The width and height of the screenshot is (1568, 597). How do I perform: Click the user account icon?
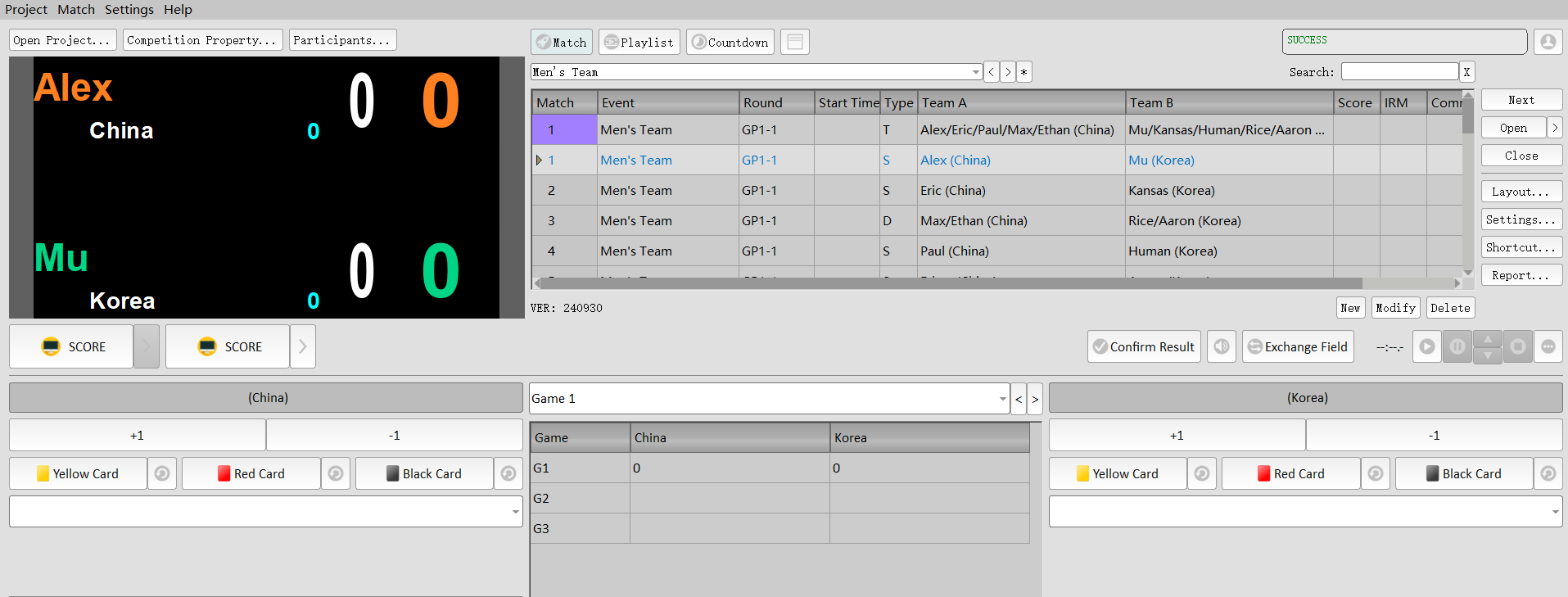click(1548, 42)
